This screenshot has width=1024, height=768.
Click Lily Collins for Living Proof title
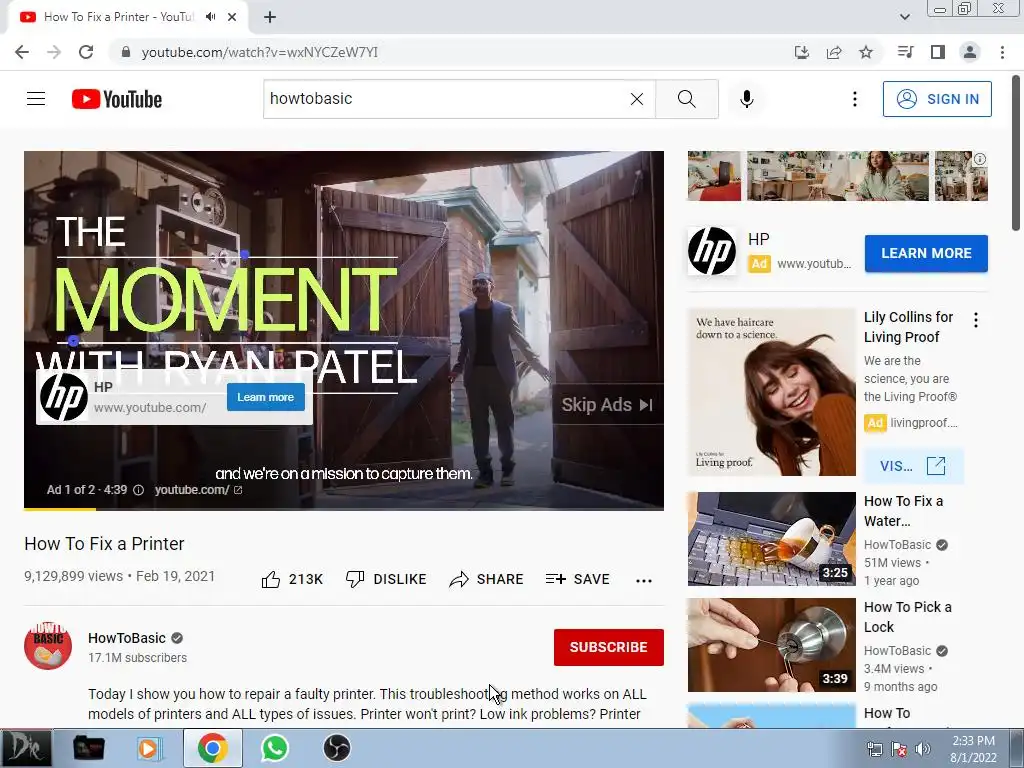click(908, 327)
